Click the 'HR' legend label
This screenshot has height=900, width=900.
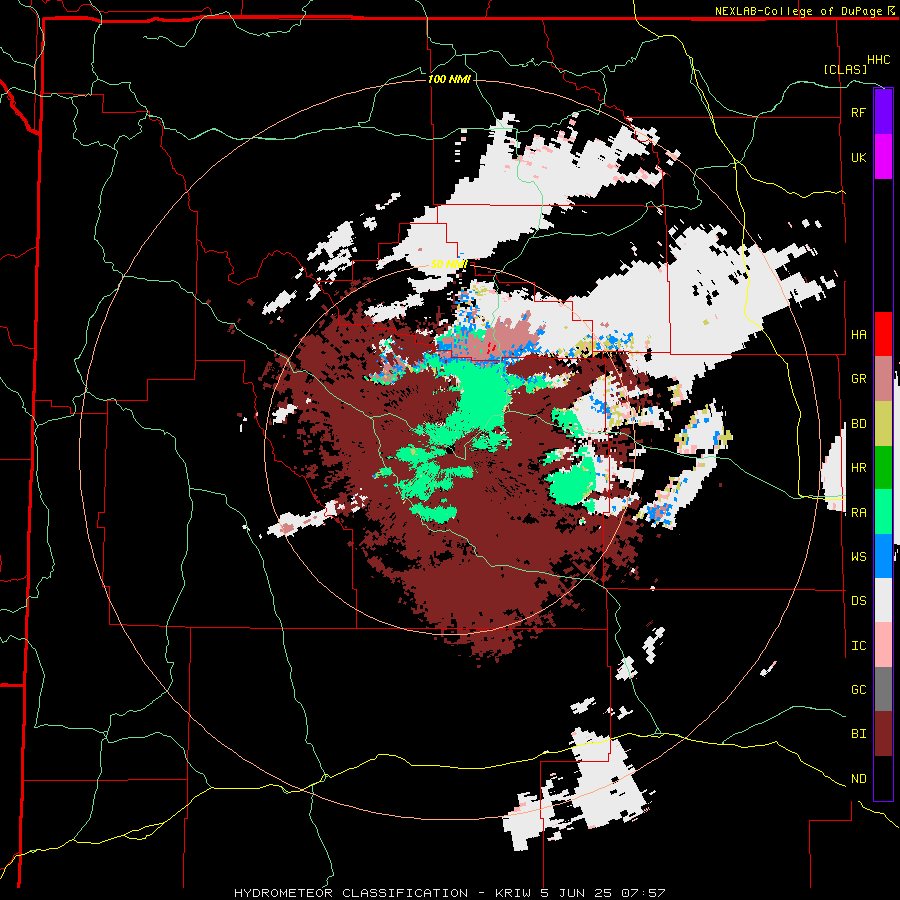point(858,468)
